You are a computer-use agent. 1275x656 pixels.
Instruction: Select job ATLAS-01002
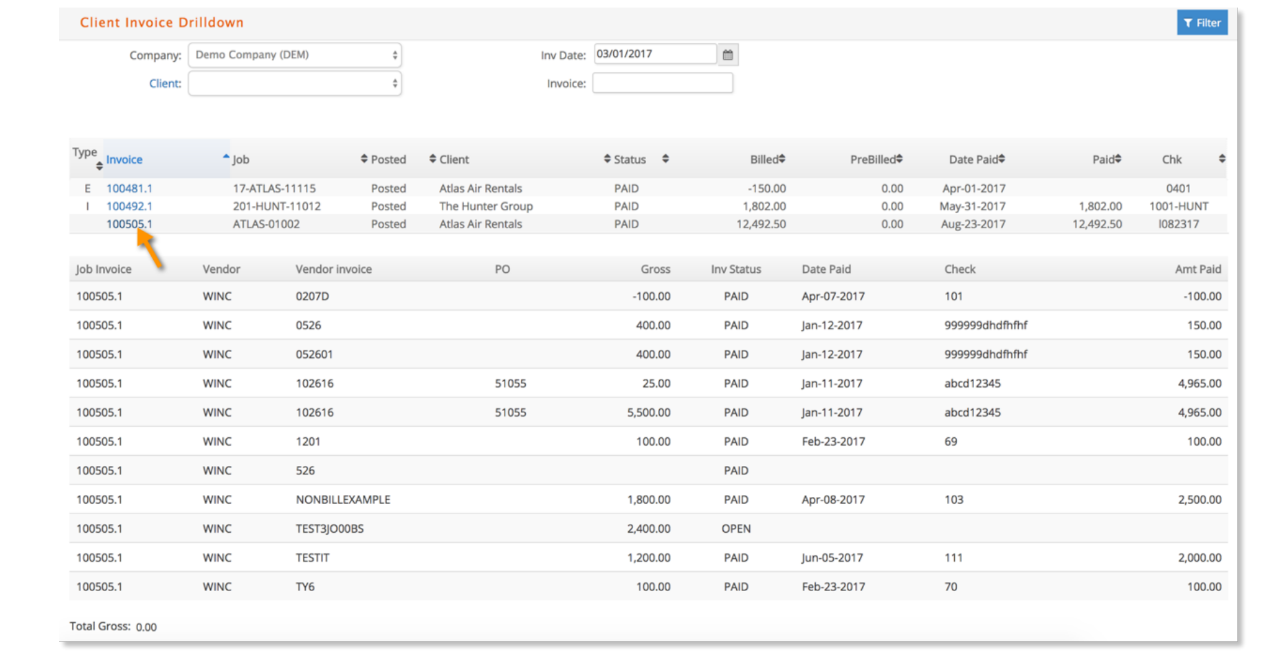coord(265,224)
